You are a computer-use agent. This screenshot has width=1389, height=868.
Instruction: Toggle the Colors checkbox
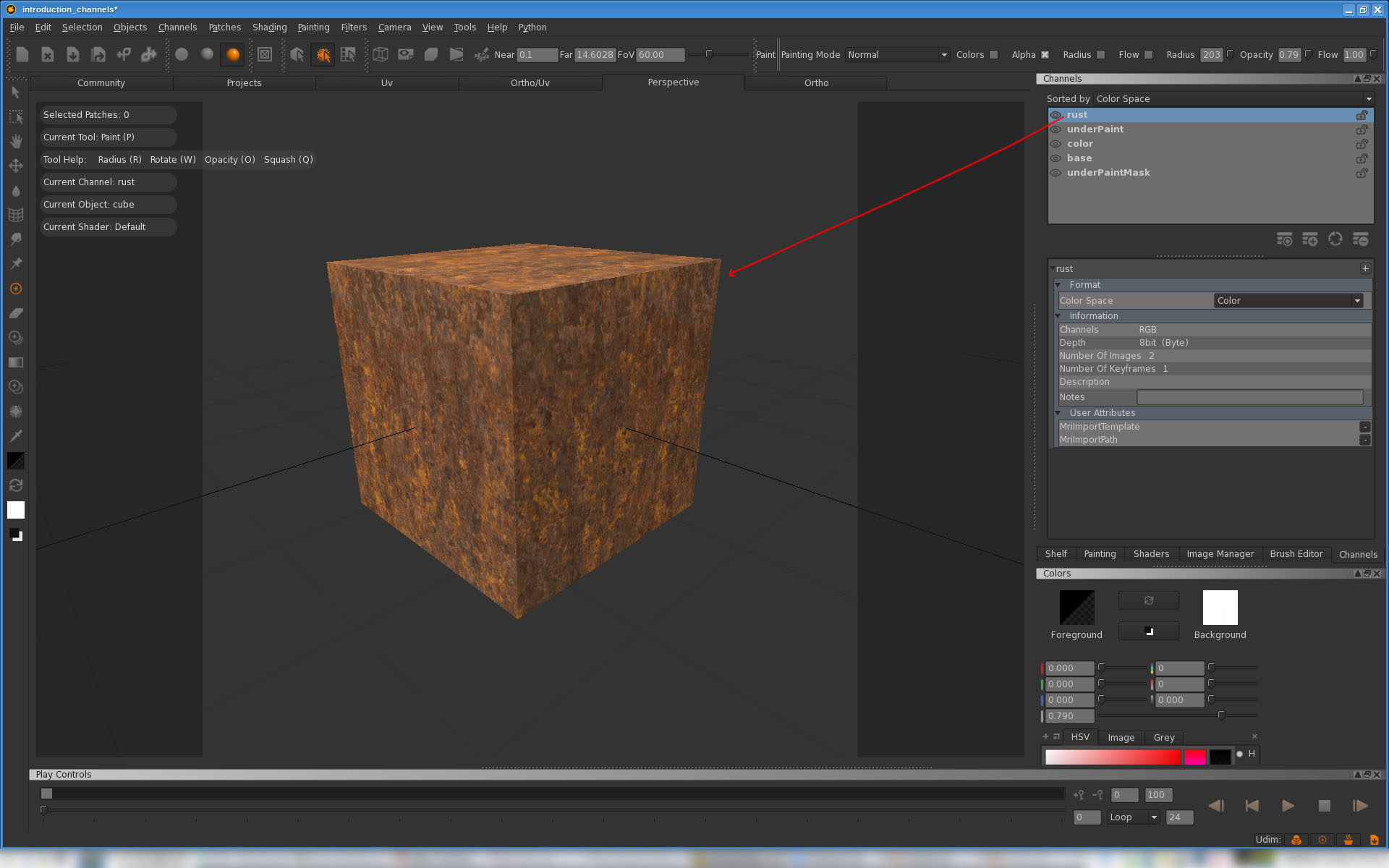coord(994,55)
